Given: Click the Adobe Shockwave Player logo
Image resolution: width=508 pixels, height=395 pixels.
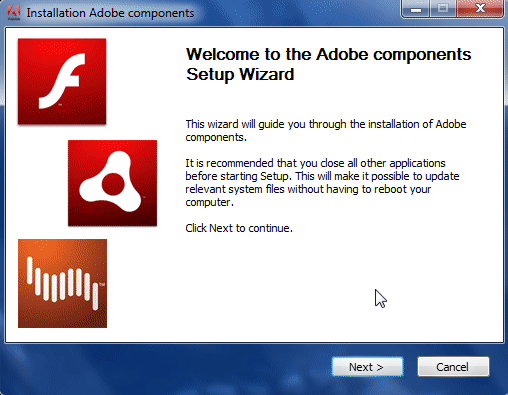Looking at the screenshot, I should click(x=62, y=283).
